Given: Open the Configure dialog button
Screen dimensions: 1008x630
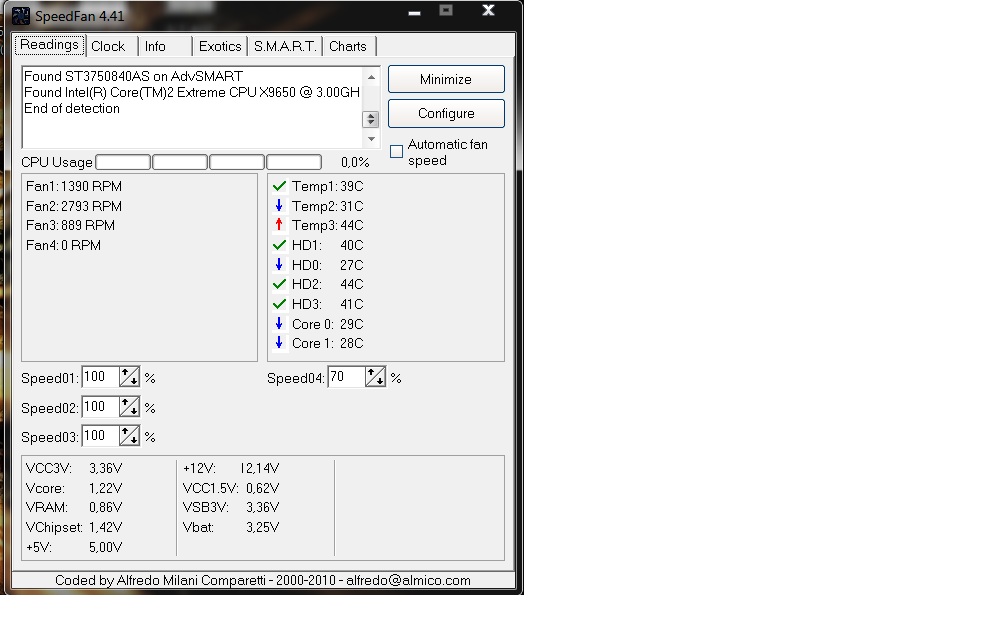Looking at the screenshot, I should tap(446, 113).
